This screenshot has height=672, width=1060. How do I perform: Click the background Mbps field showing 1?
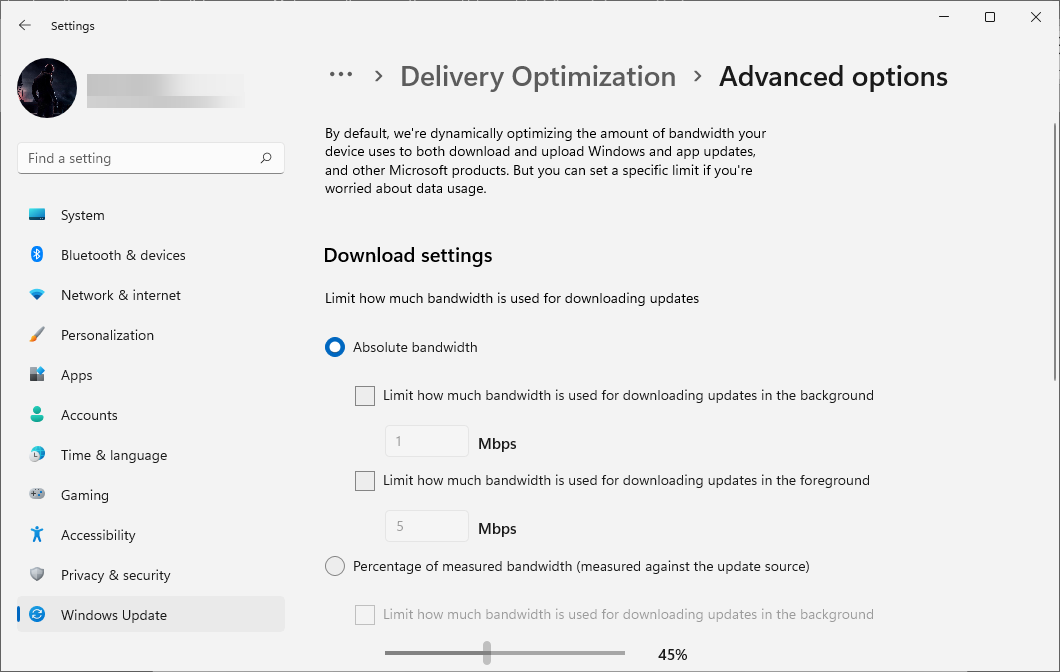coord(427,441)
